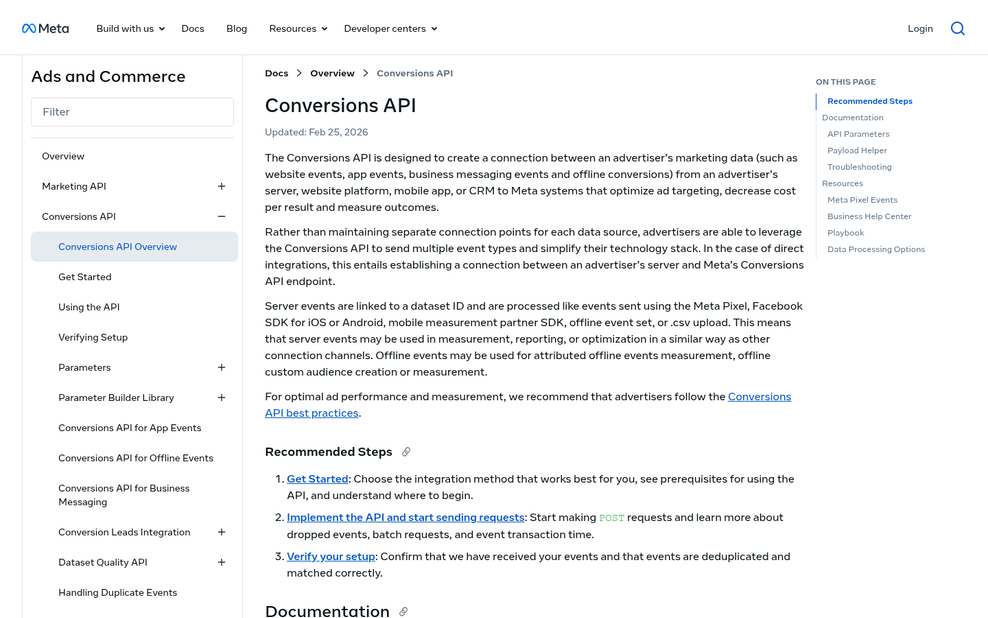
Task: Expand the Parameters sidebar item
Action: pyautogui.click(x=221, y=367)
